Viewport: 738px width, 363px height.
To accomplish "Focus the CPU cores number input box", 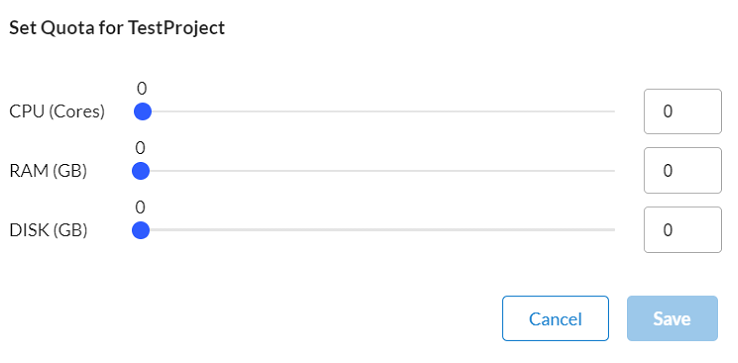I will click(682, 112).
